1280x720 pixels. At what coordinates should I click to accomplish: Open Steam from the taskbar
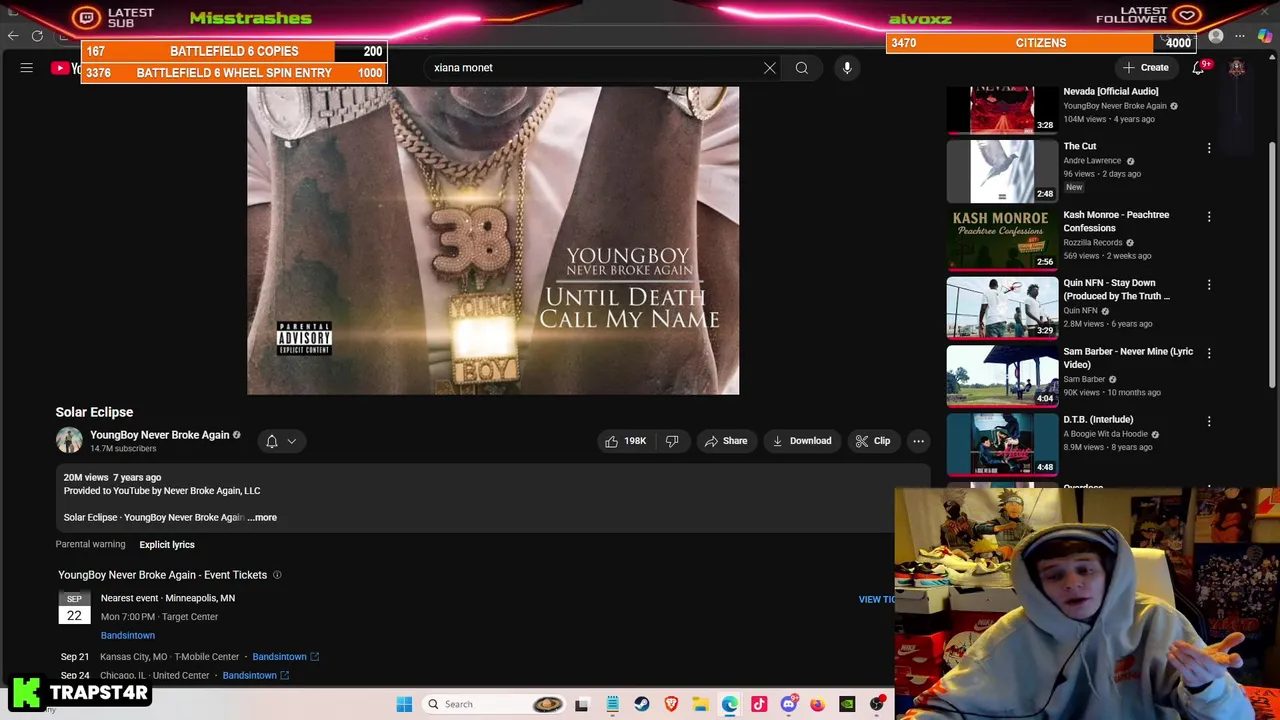pos(642,704)
